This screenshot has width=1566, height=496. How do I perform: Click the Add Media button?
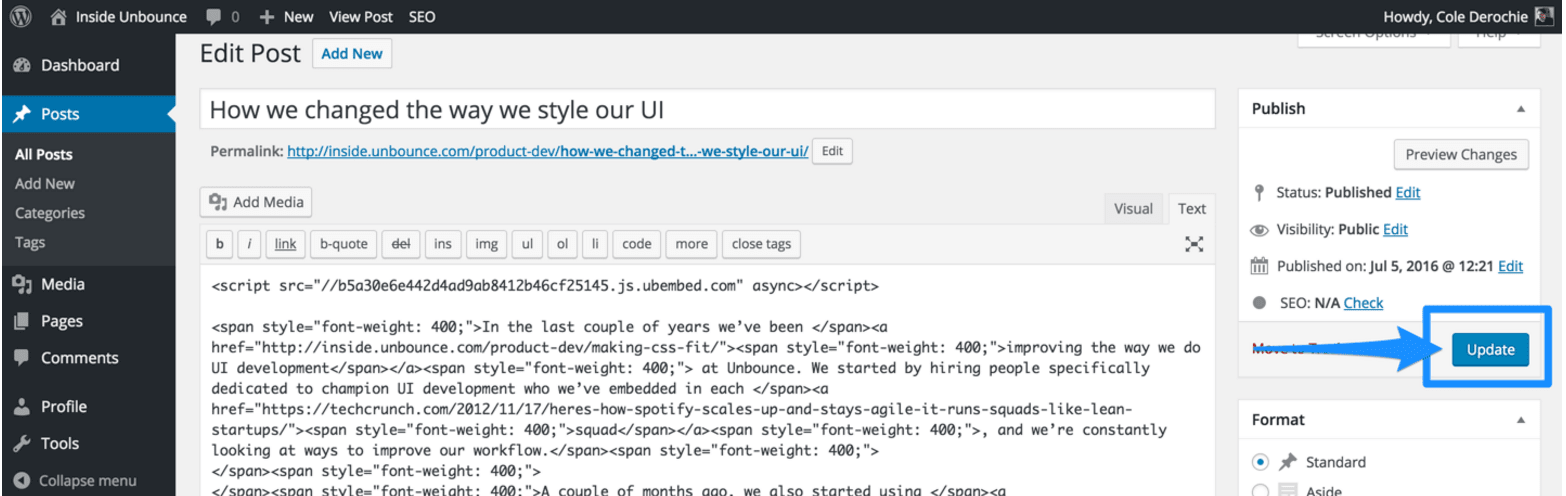256,202
